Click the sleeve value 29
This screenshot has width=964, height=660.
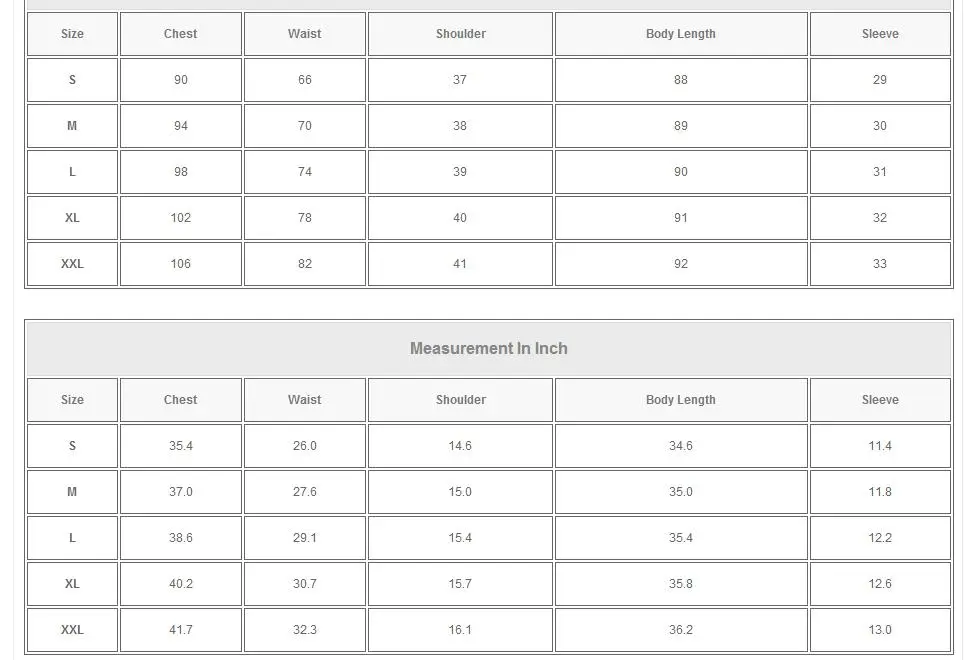pyautogui.click(x=880, y=80)
